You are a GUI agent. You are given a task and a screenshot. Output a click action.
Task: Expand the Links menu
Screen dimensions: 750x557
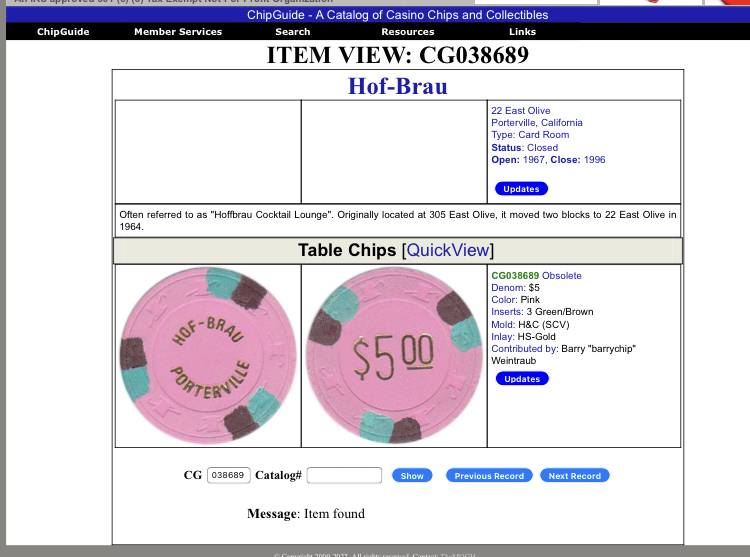(x=522, y=32)
